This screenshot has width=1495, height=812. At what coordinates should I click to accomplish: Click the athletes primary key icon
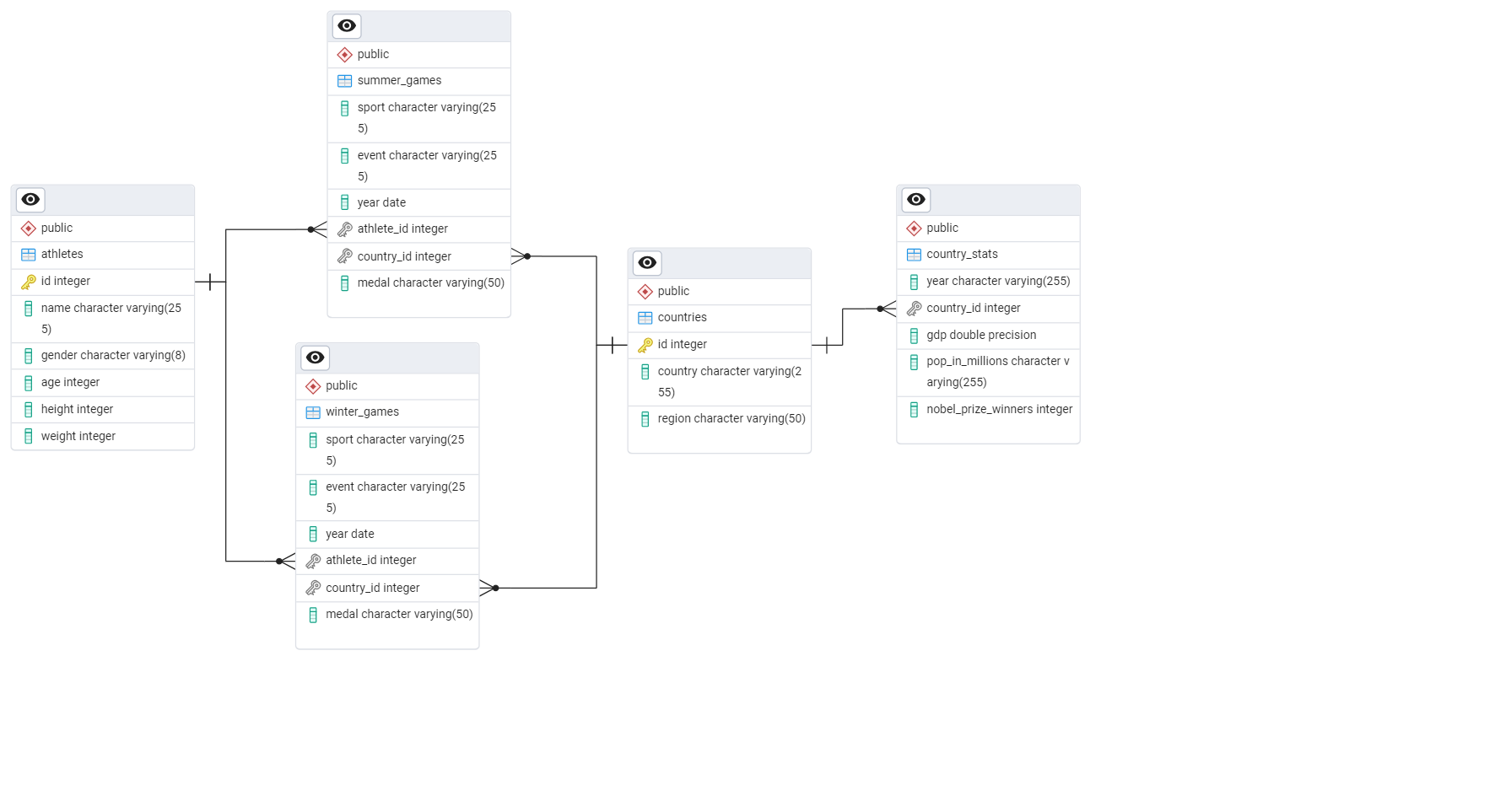tap(29, 282)
